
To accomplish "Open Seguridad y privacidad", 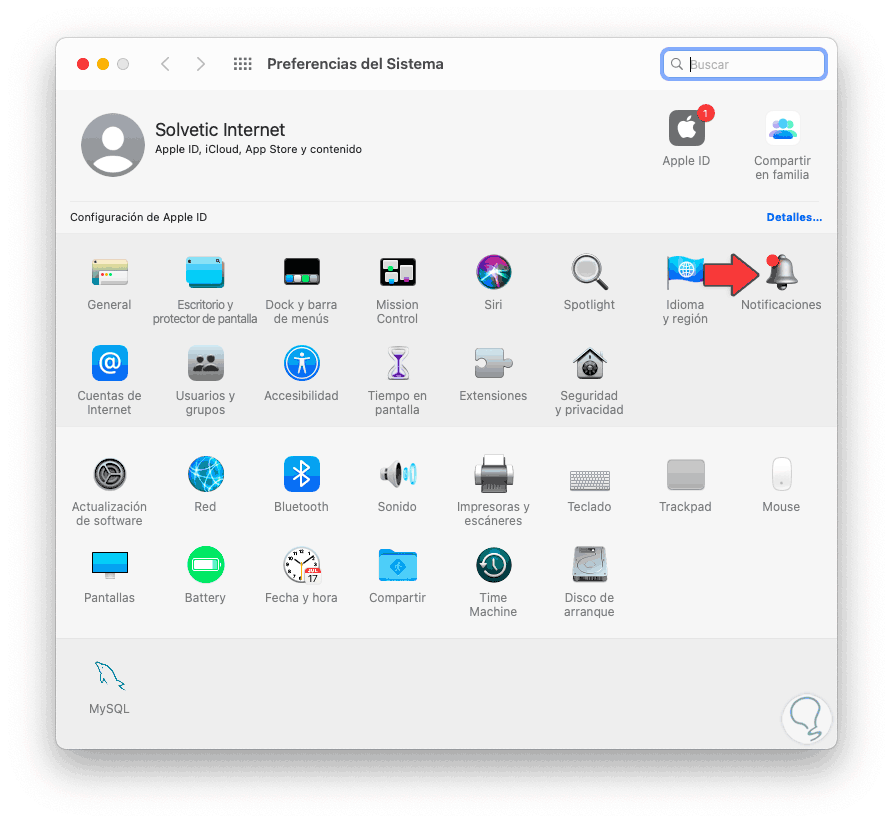I will (x=589, y=363).
